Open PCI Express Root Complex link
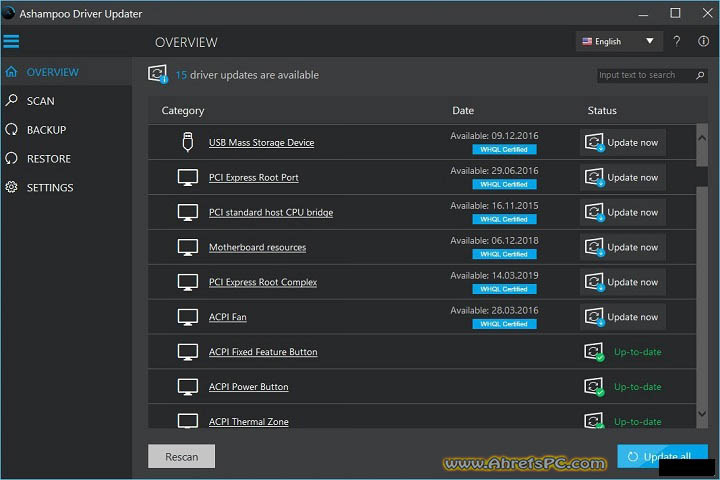The width and height of the screenshot is (720, 480). 263,282
